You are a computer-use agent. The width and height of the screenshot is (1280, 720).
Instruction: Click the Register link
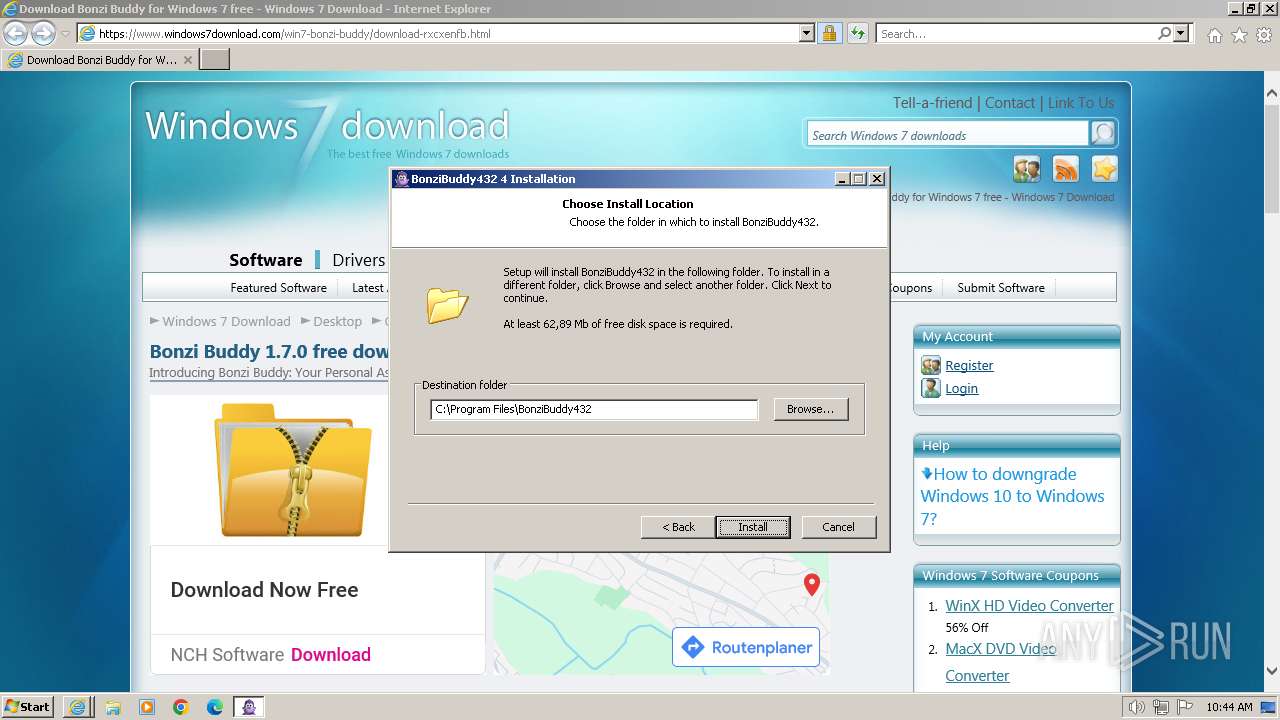coord(969,365)
